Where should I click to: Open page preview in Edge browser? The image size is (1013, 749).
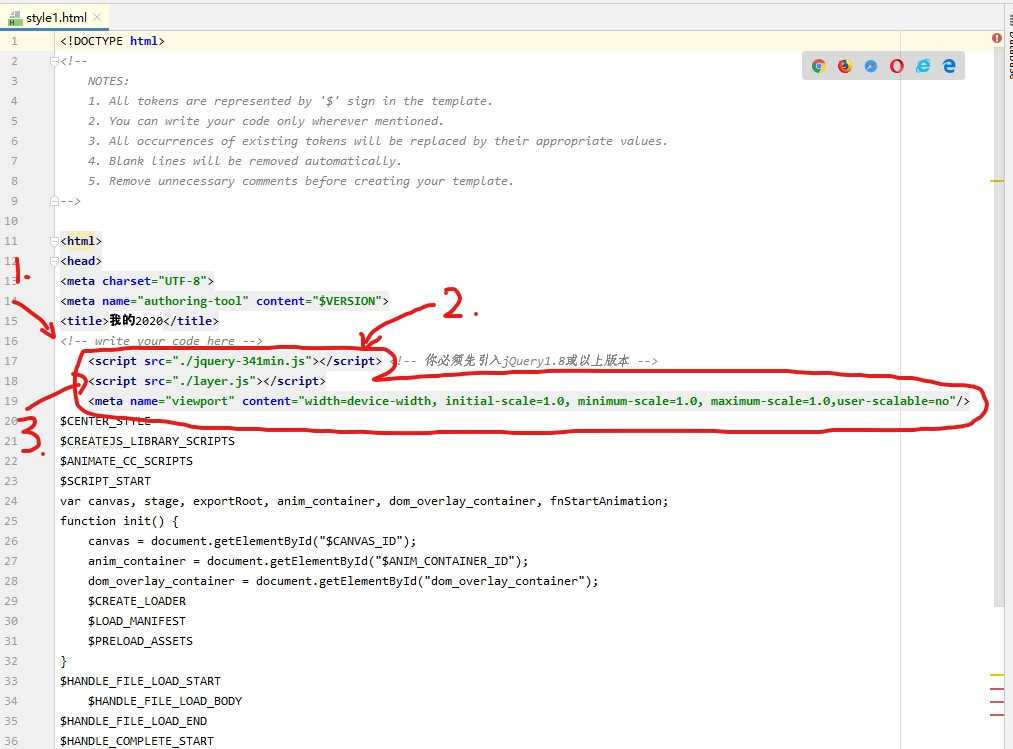pyautogui.click(x=949, y=66)
